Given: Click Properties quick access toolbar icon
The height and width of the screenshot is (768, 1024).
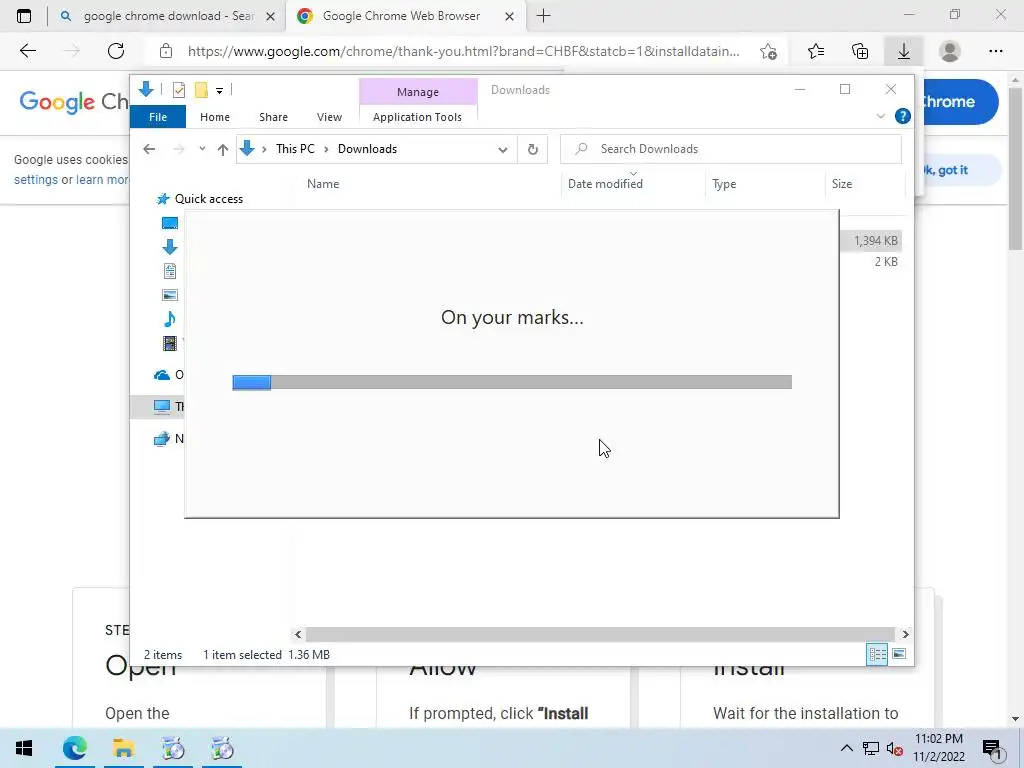Looking at the screenshot, I should pyautogui.click(x=178, y=90).
